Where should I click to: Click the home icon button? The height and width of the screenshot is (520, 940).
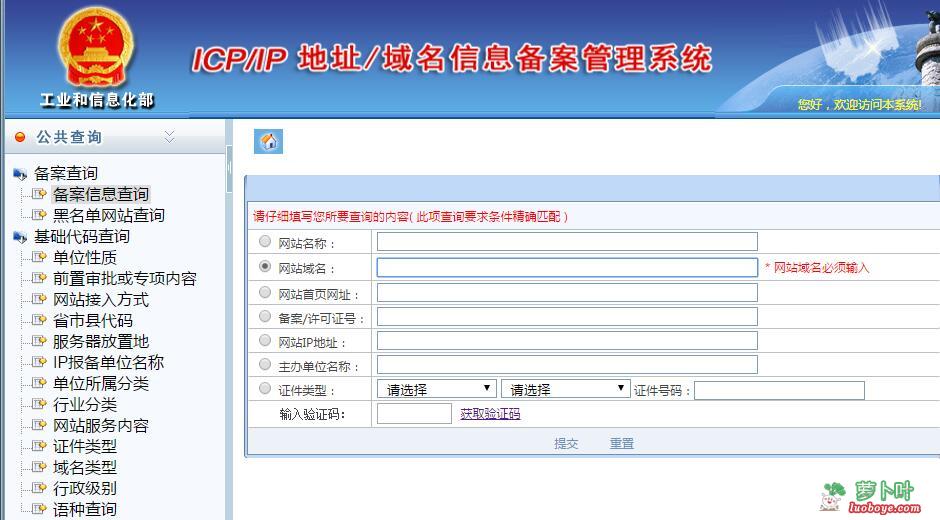coord(268,142)
